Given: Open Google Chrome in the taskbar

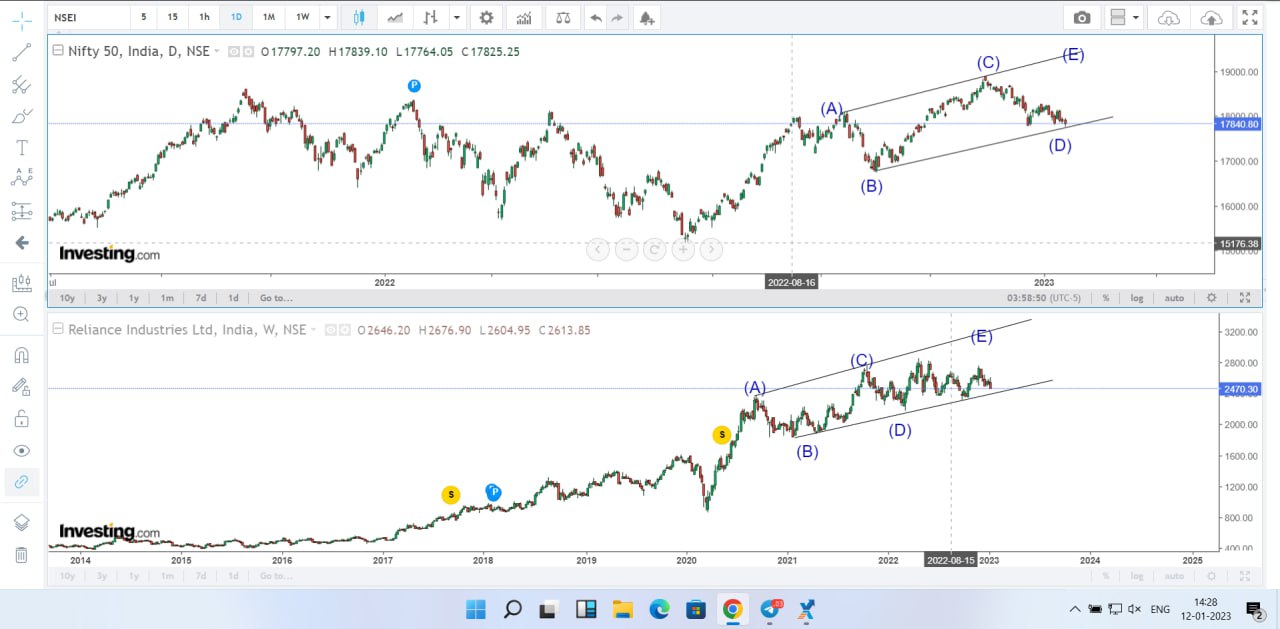Looking at the screenshot, I should pos(732,608).
